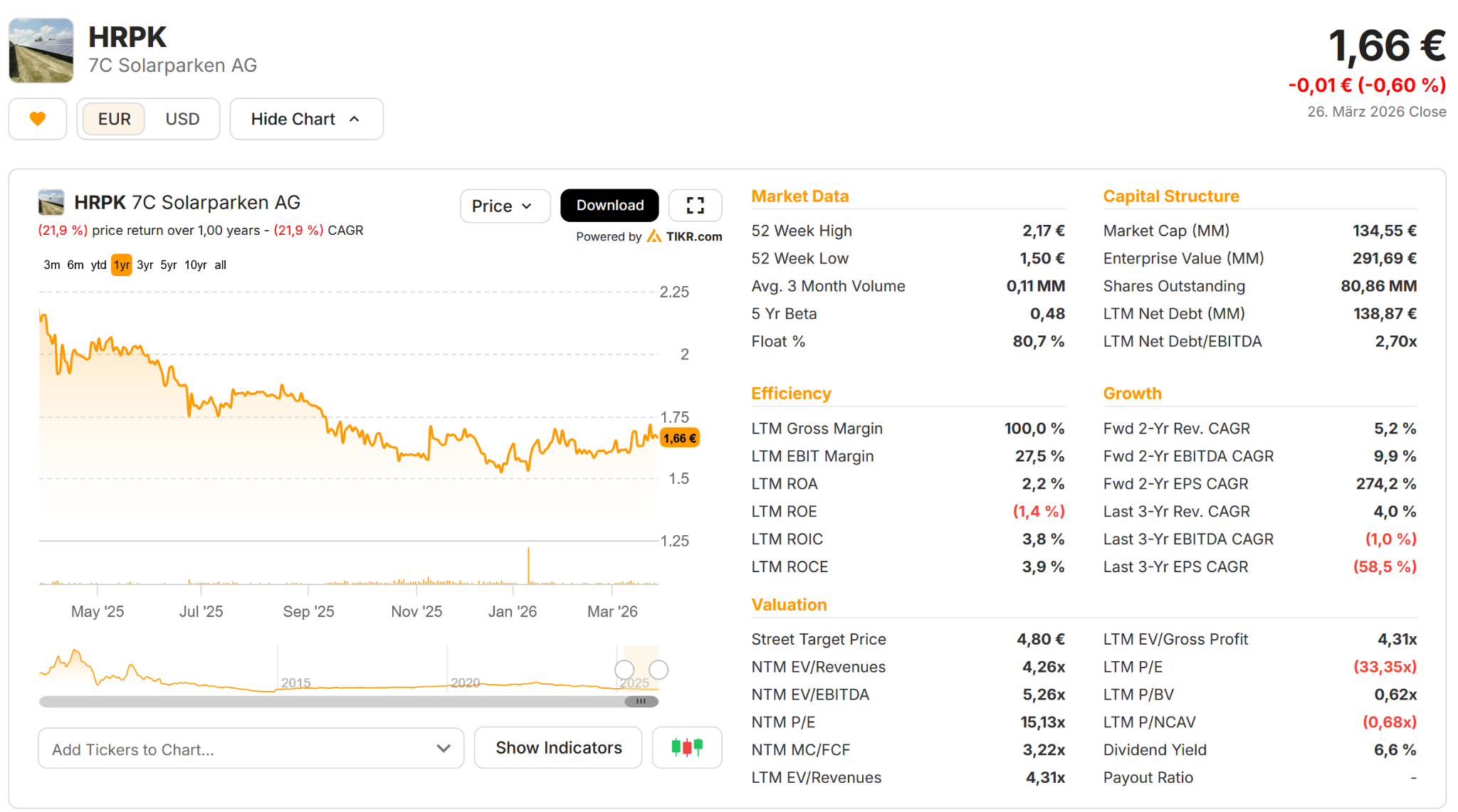Click the small HRPK logo in chart header
The width and height of the screenshot is (1458, 812).
click(x=51, y=203)
